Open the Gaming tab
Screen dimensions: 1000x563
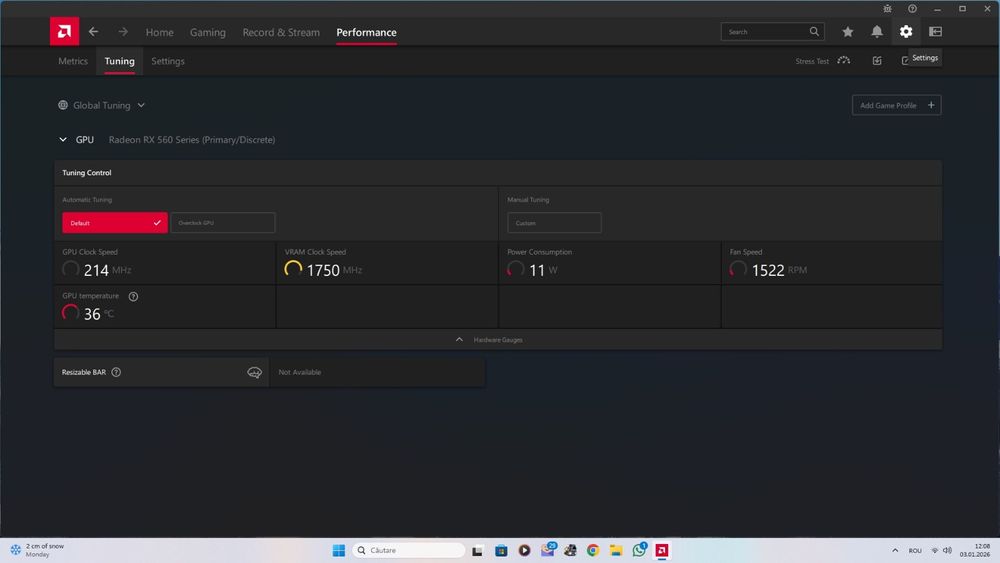pos(208,32)
